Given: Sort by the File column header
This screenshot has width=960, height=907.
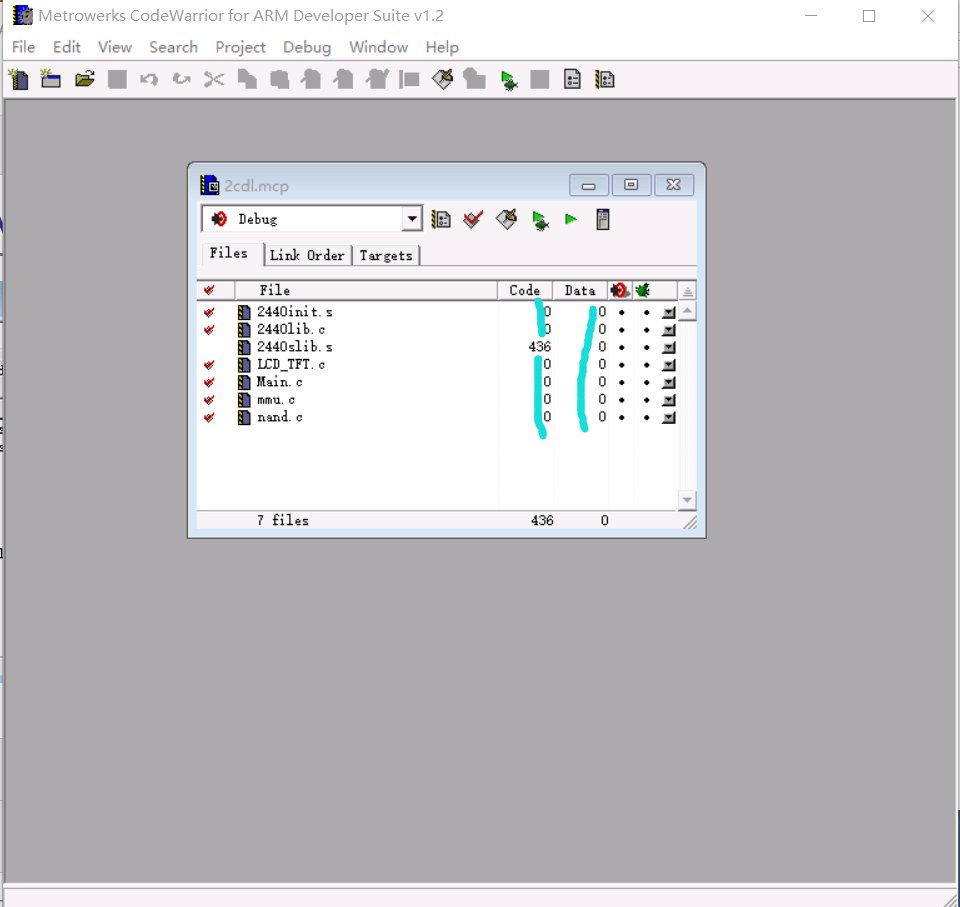Looking at the screenshot, I should click(x=366, y=290).
